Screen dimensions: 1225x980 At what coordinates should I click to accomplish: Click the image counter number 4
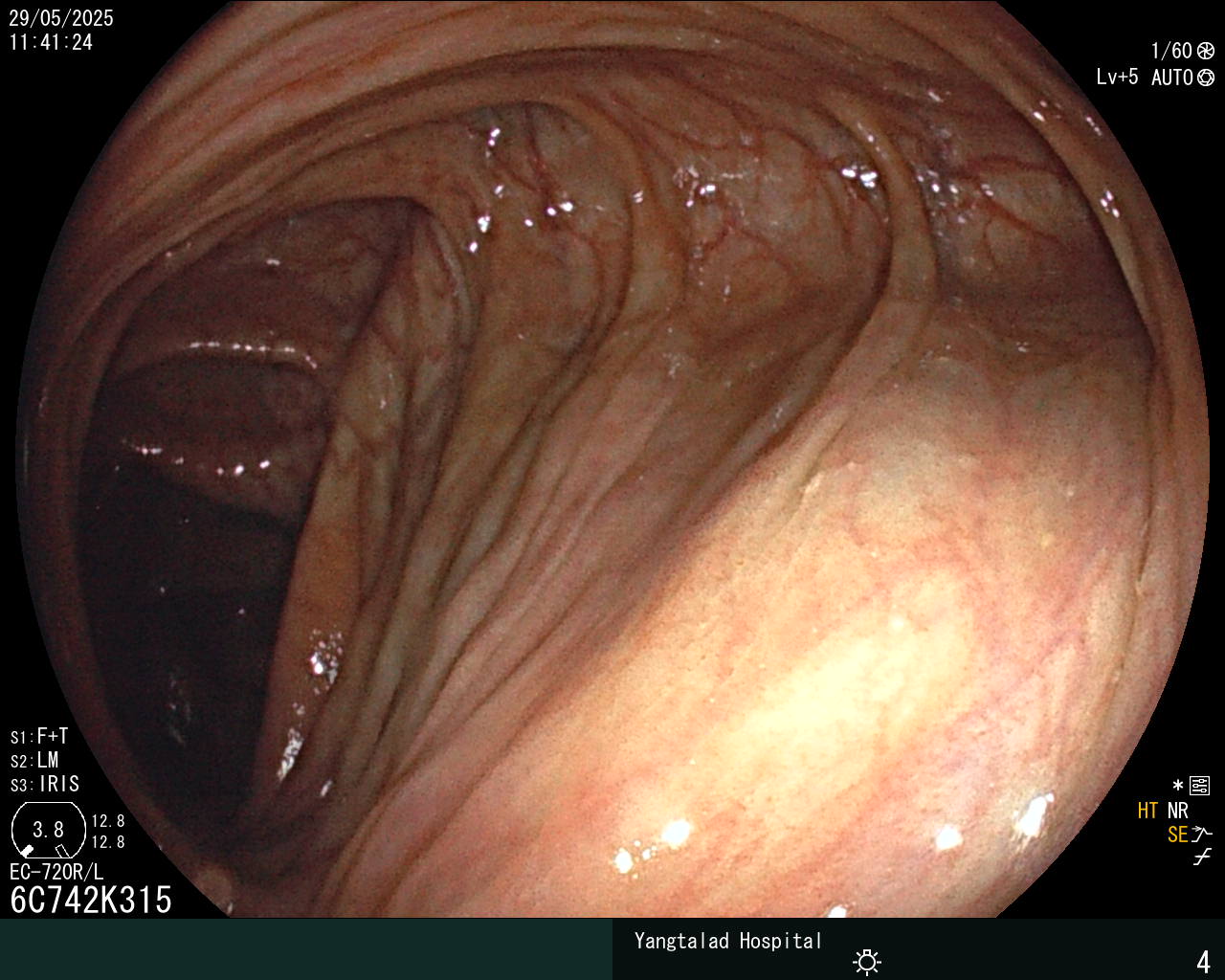(1203, 962)
